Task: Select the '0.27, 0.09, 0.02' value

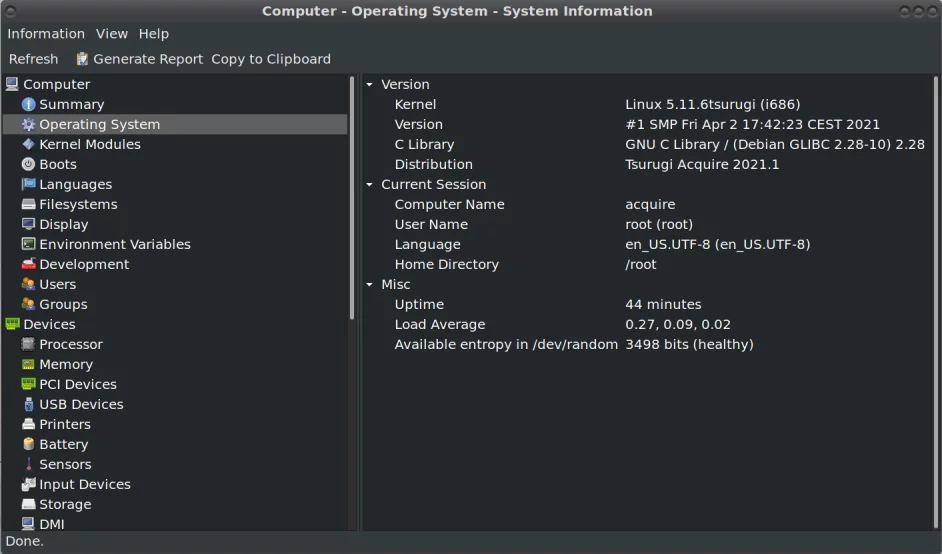Action: pos(678,324)
